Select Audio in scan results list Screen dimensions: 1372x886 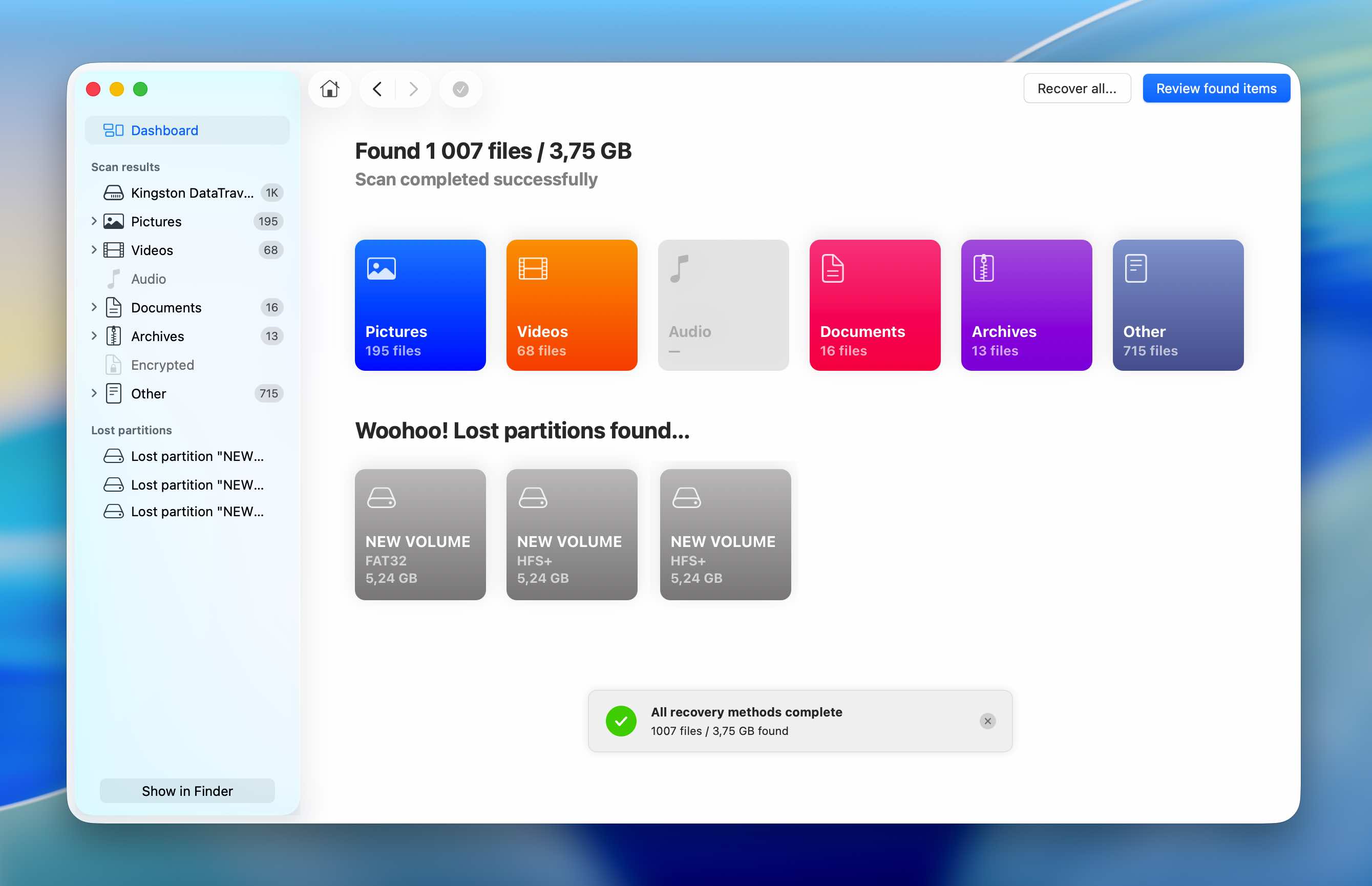coord(187,279)
